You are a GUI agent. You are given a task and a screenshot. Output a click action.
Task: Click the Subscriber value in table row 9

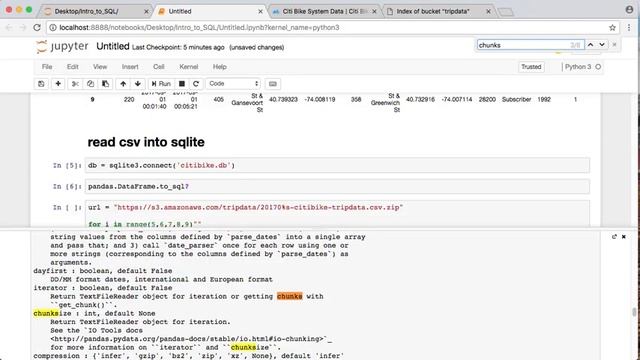[x=516, y=99]
